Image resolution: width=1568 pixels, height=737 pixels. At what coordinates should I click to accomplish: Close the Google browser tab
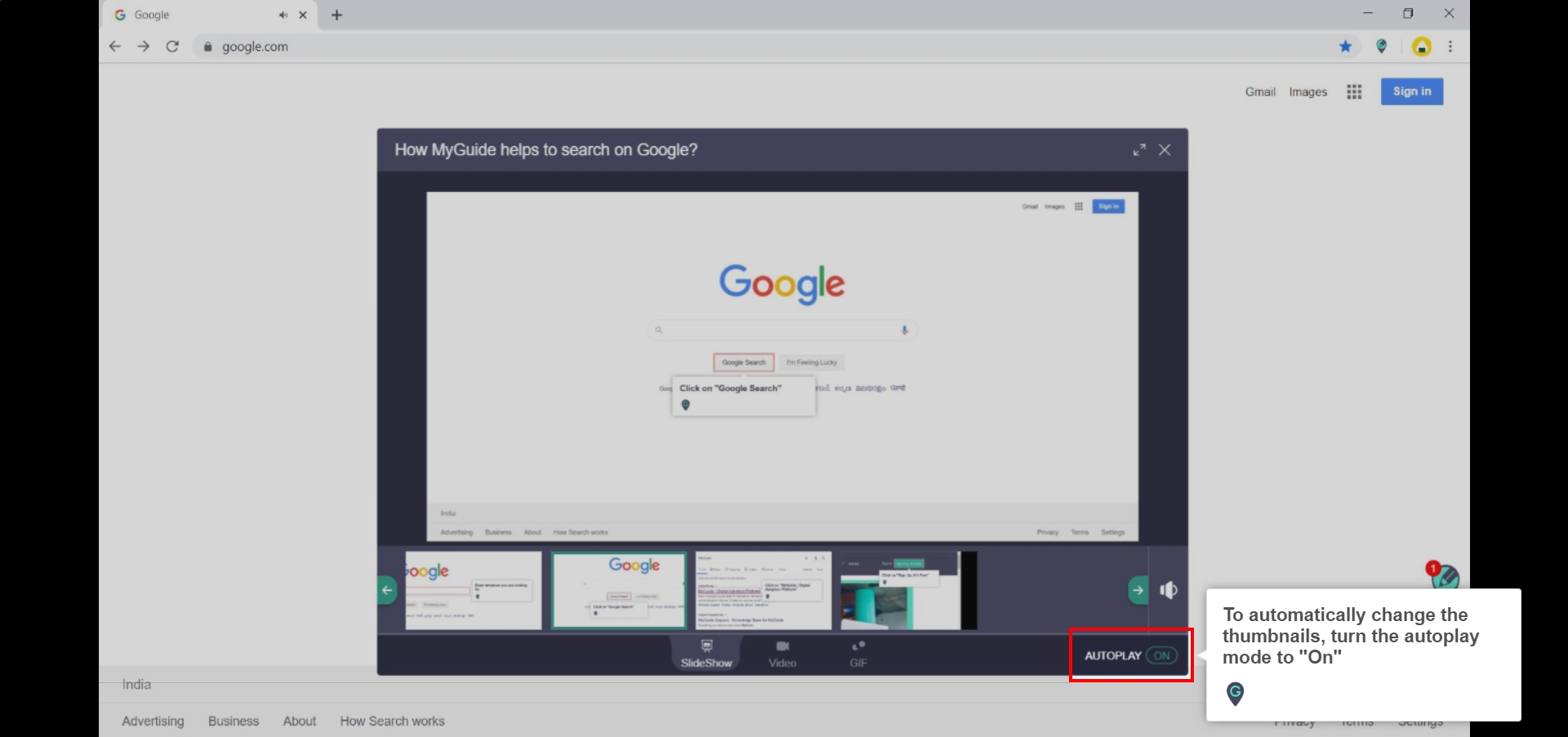[x=303, y=15]
